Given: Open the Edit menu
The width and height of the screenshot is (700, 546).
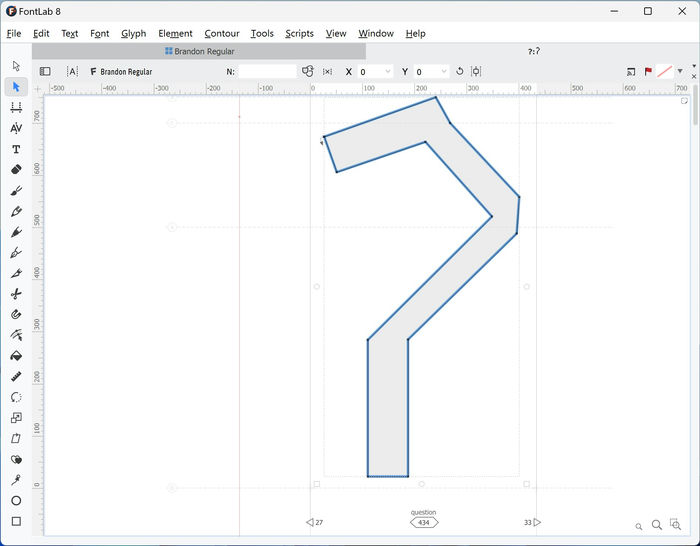Looking at the screenshot, I should click(x=41, y=33).
